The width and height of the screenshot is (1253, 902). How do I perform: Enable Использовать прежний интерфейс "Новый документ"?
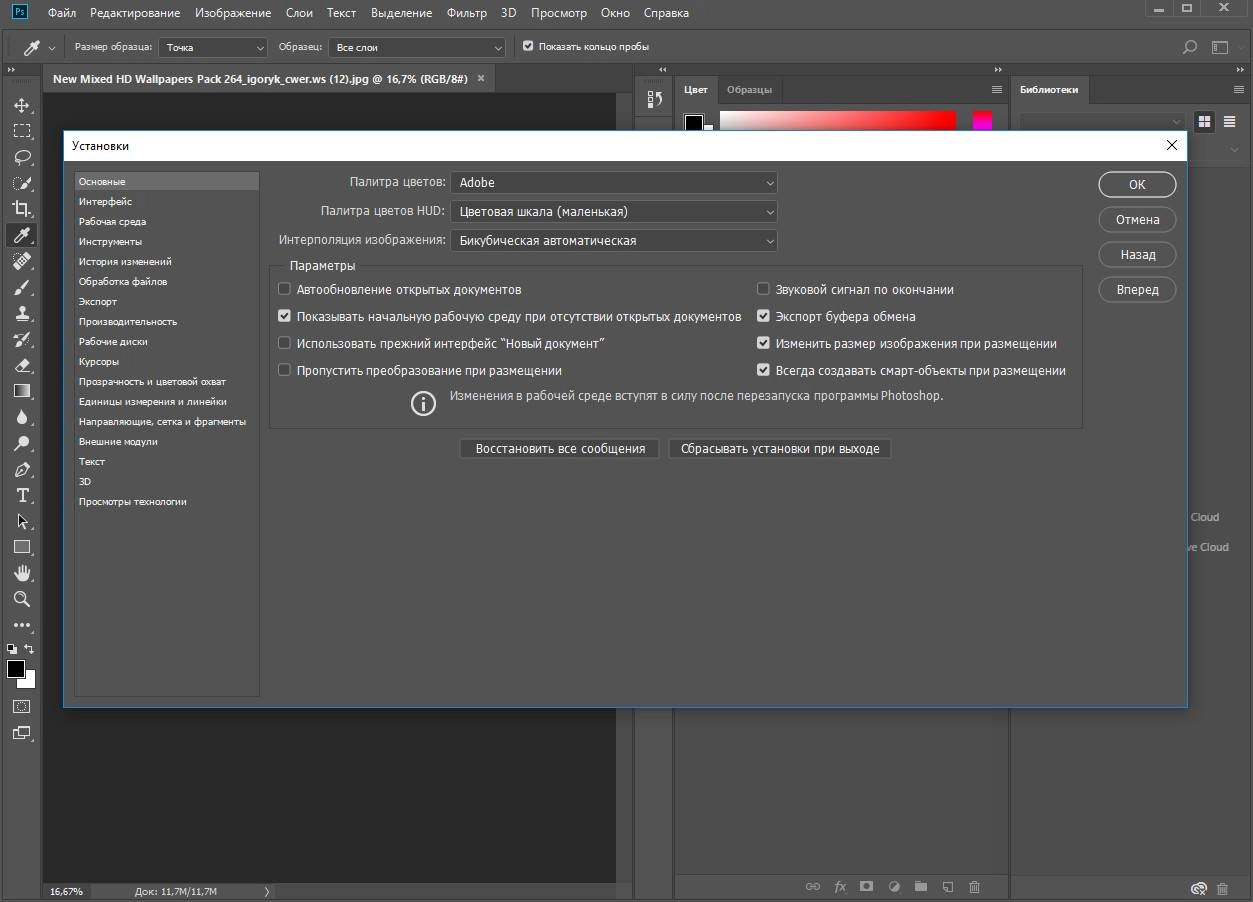(x=285, y=343)
